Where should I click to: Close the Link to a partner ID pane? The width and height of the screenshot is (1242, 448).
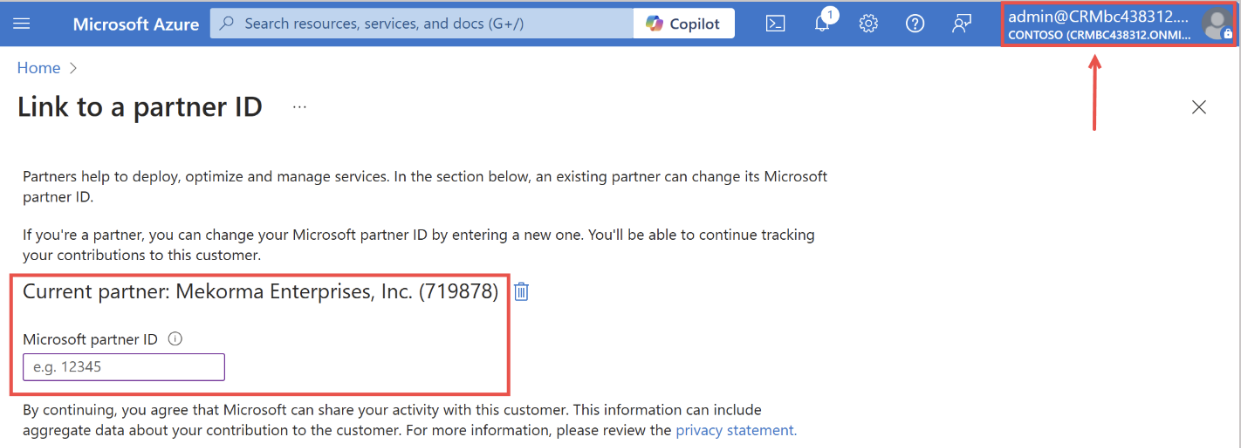point(1199,107)
